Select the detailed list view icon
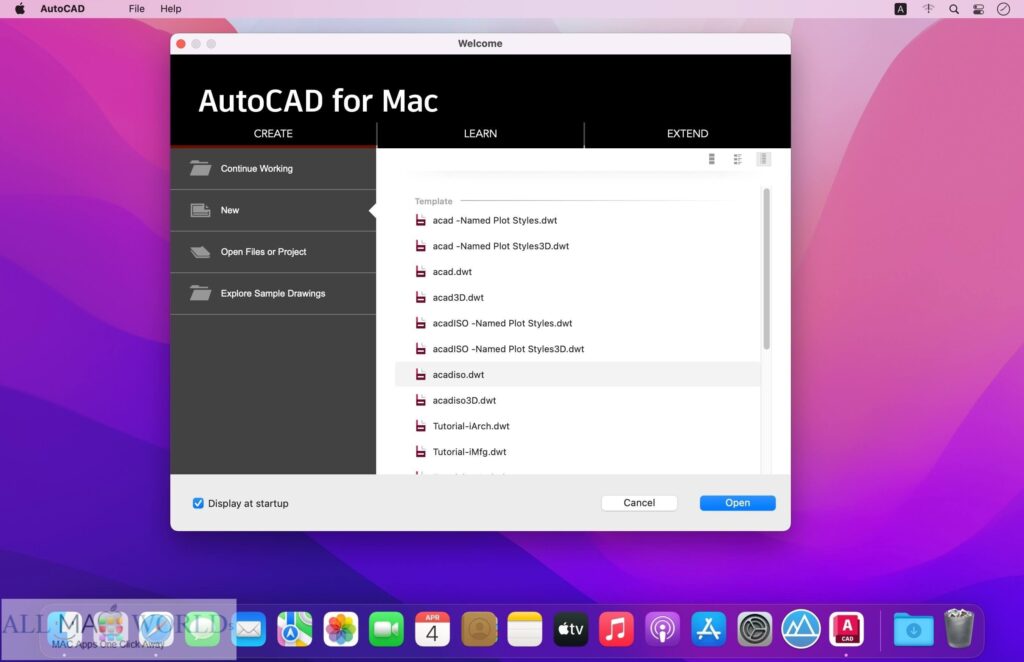 [x=737, y=158]
